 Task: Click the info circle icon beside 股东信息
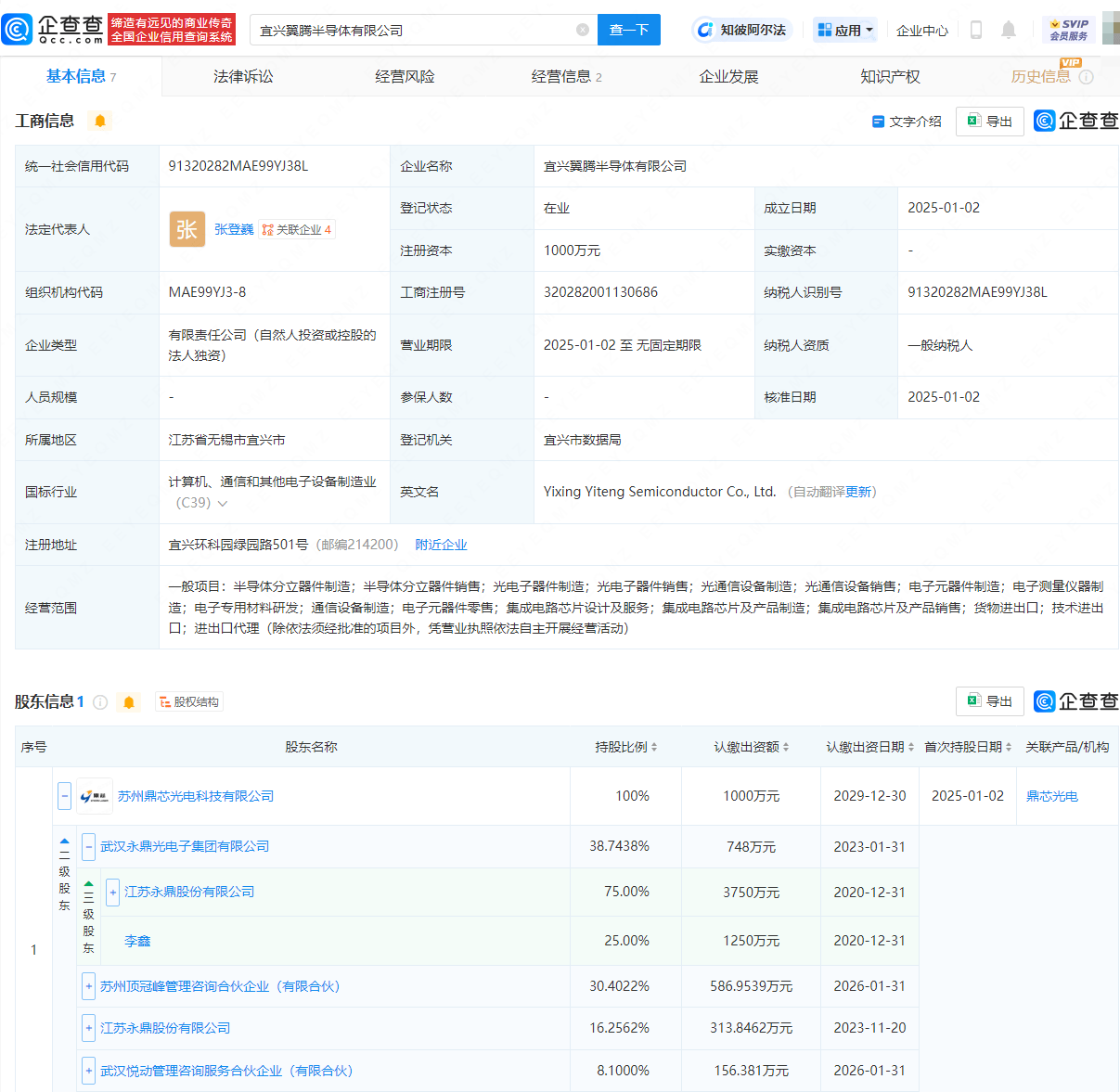(x=100, y=702)
